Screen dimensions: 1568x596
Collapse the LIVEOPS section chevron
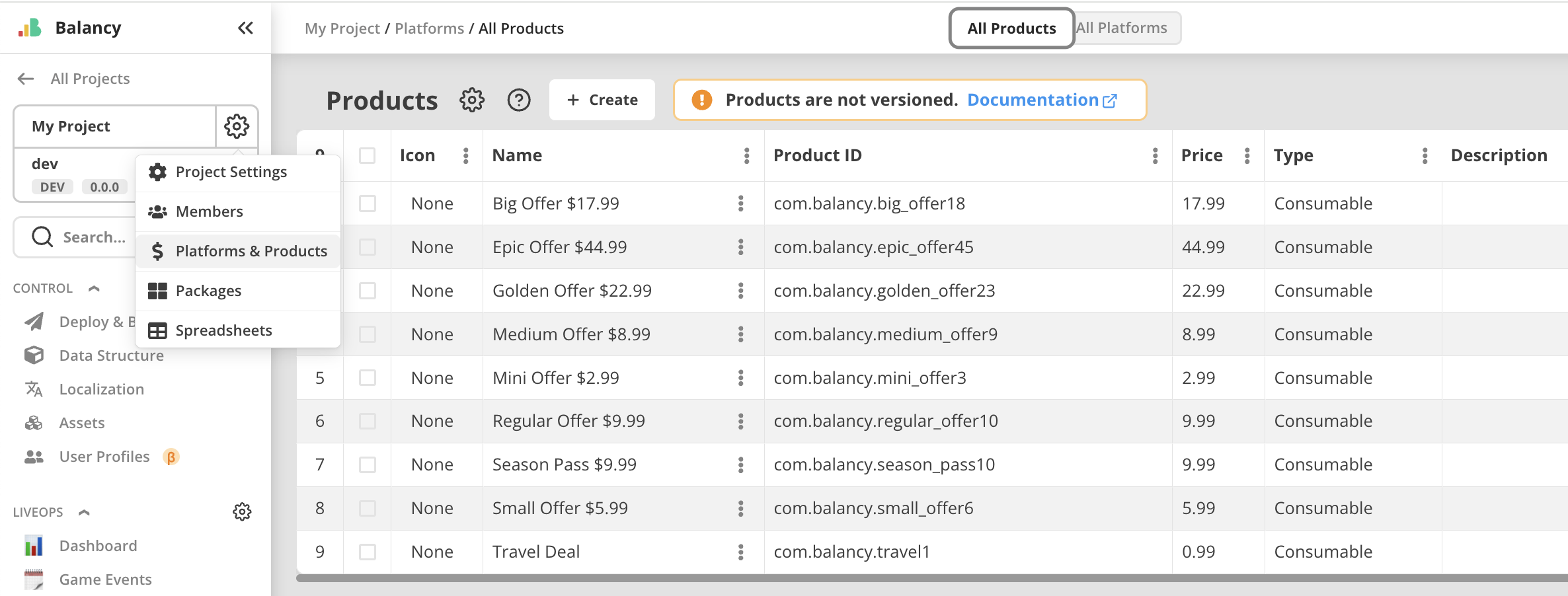84,513
